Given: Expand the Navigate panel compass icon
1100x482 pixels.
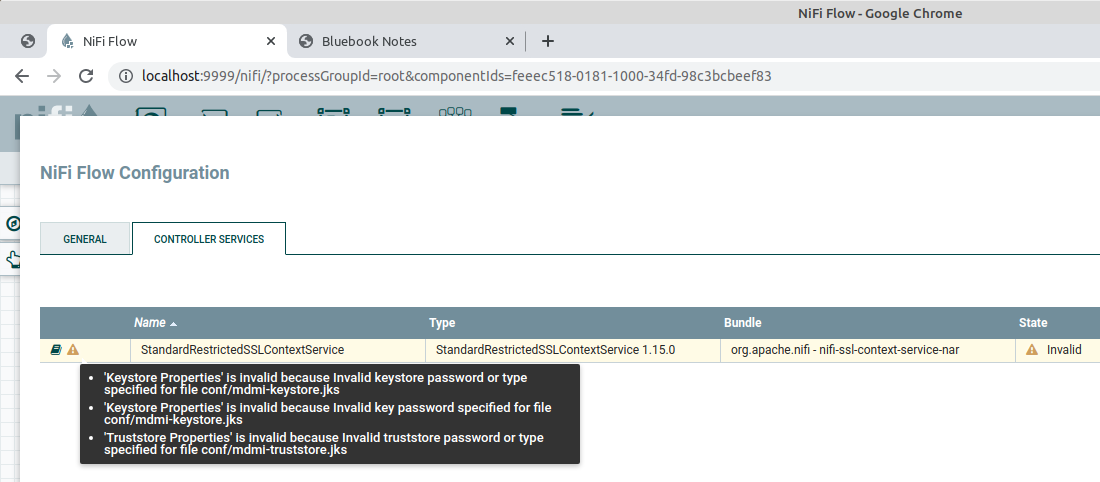Looking at the screenshot, I should (13, 224).
